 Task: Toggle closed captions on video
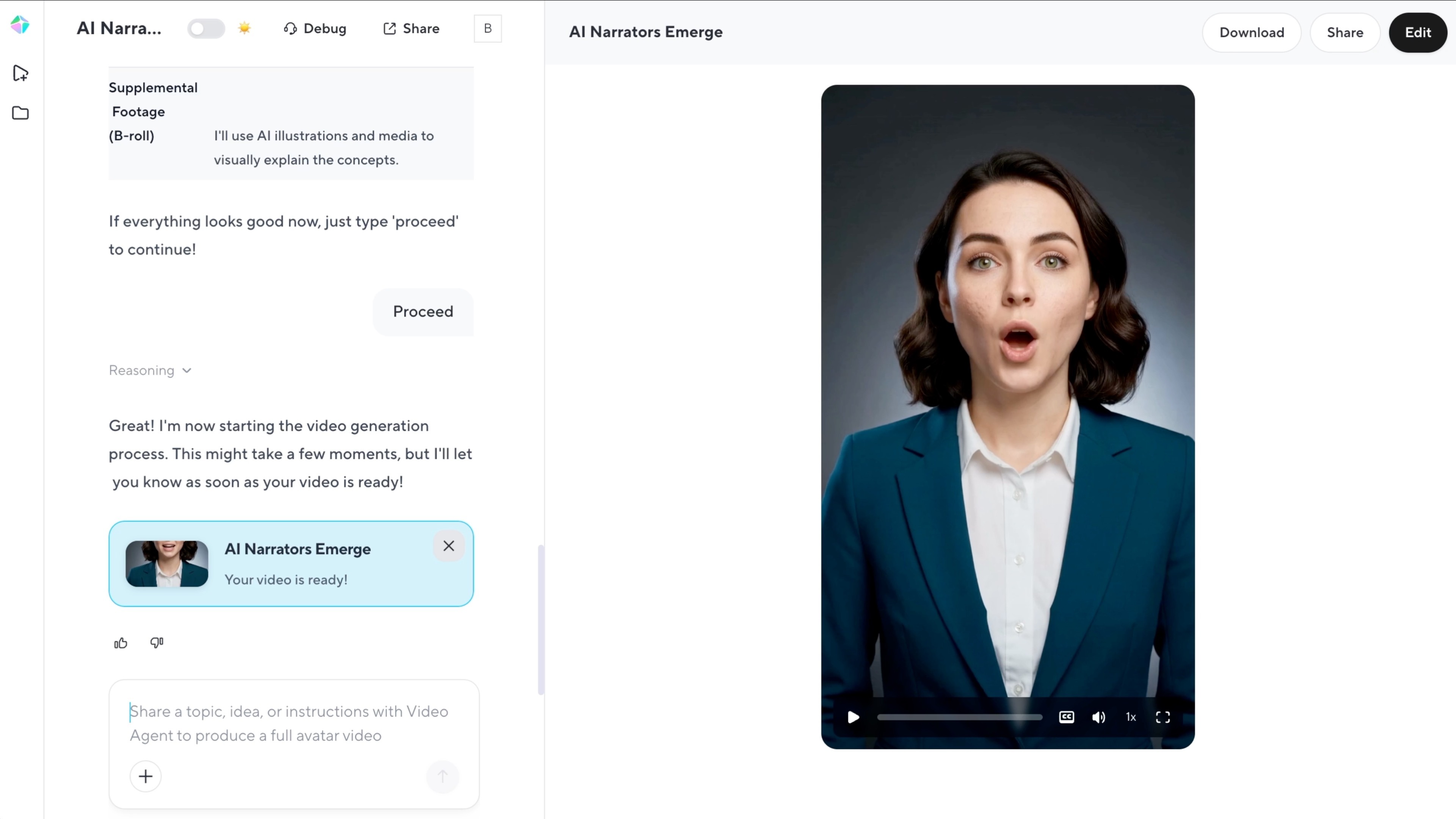point(1066,717)
